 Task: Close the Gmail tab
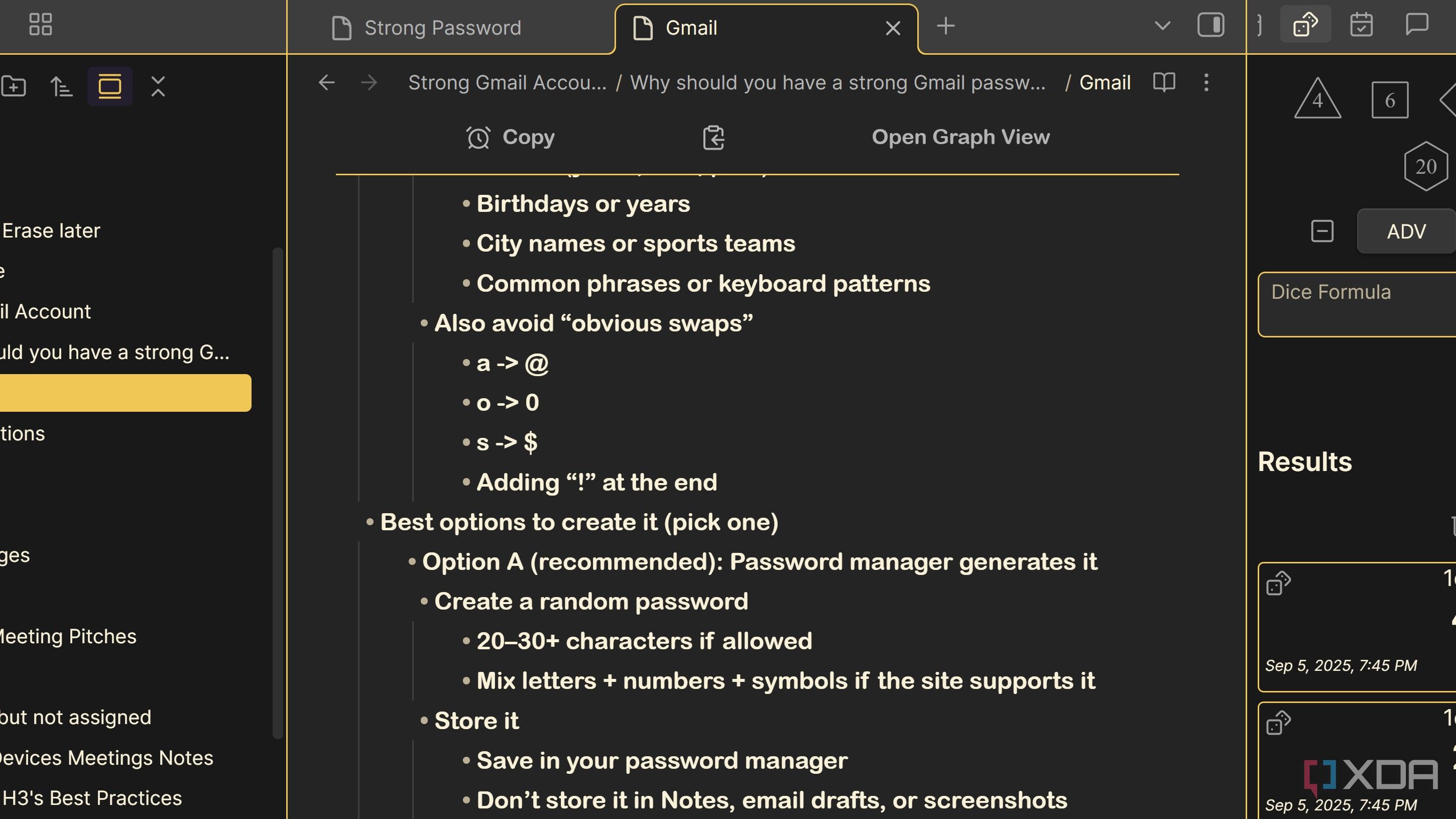click(x=893, y=28)
